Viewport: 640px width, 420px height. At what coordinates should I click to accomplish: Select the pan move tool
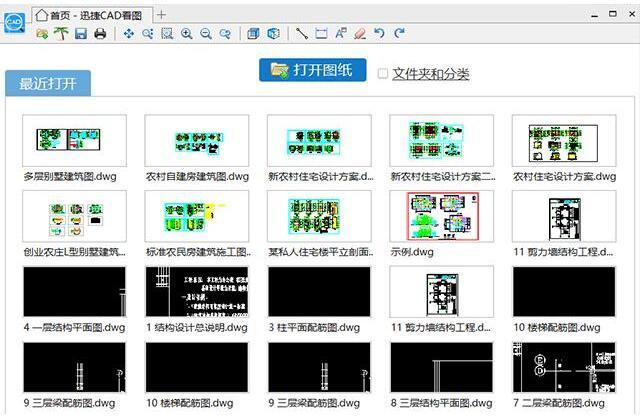(x=128, y=34)
